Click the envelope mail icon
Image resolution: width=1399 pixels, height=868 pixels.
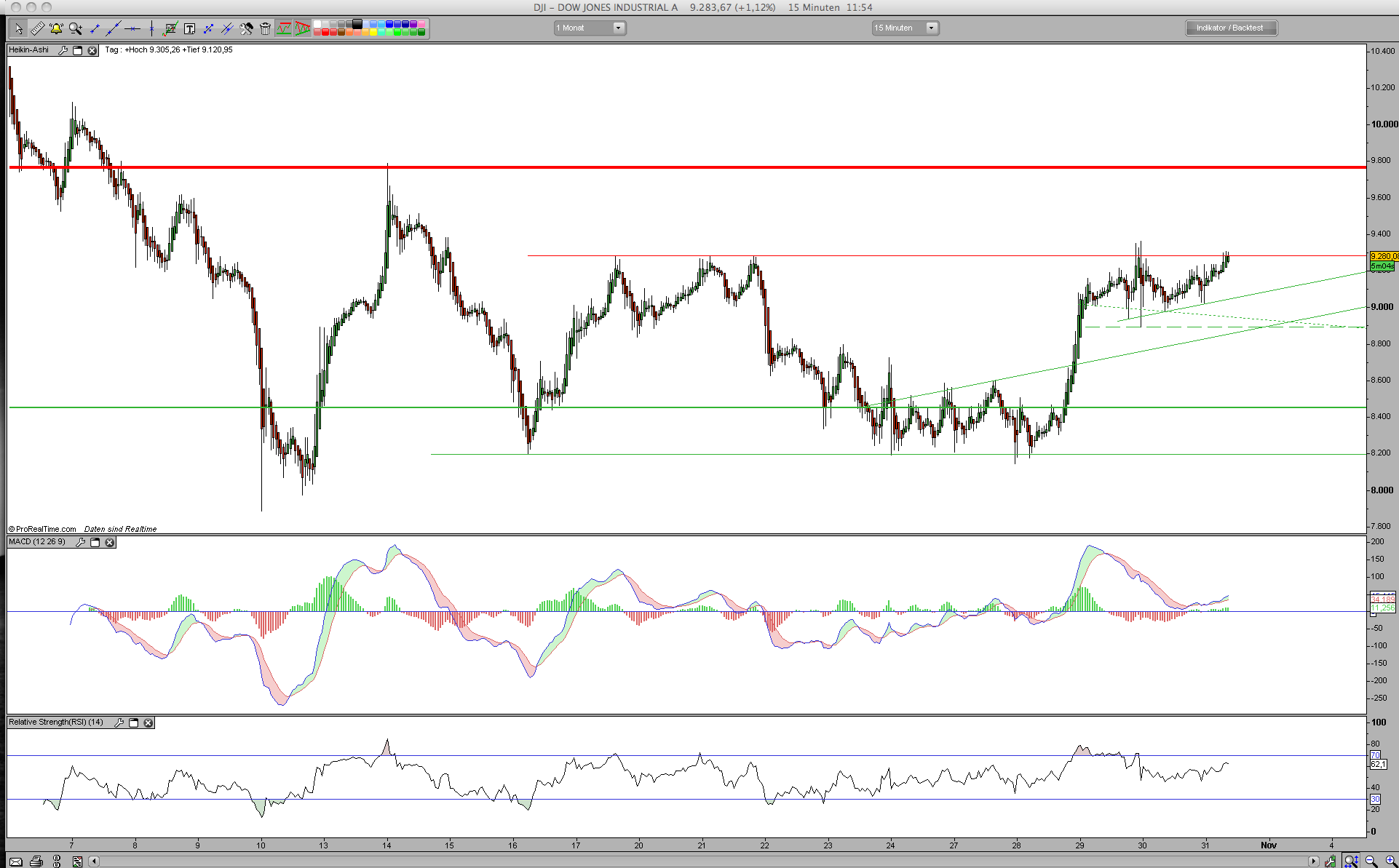pos(15,861)
